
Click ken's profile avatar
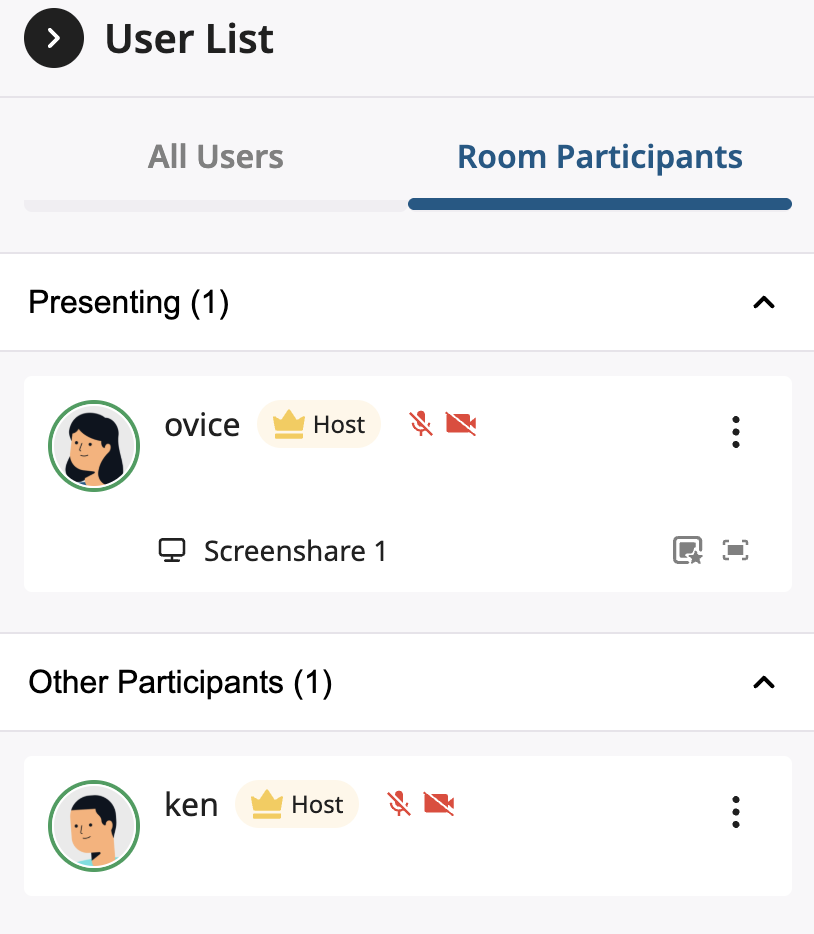click(94, 826)
